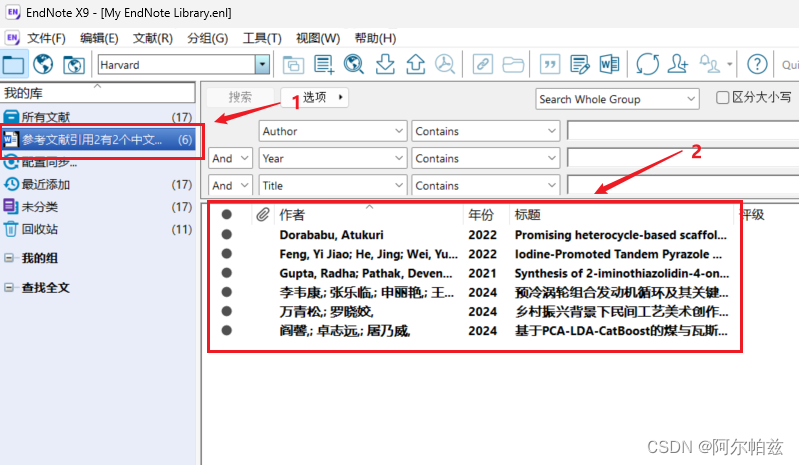Open the Activity Feed dropdown arrow
The height and width of the screenshot is (465, 799).
click(730, 65)
